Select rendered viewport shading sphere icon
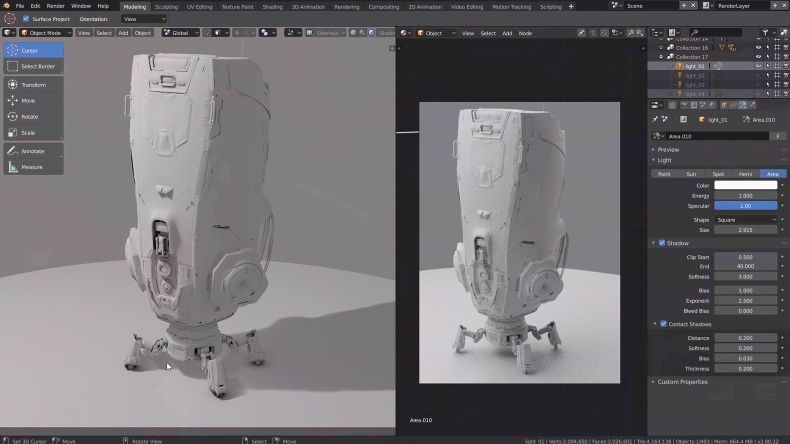Image resolution: width=790 pixels, height=444 pixels. pyautogui.click(x=371, y=33)
